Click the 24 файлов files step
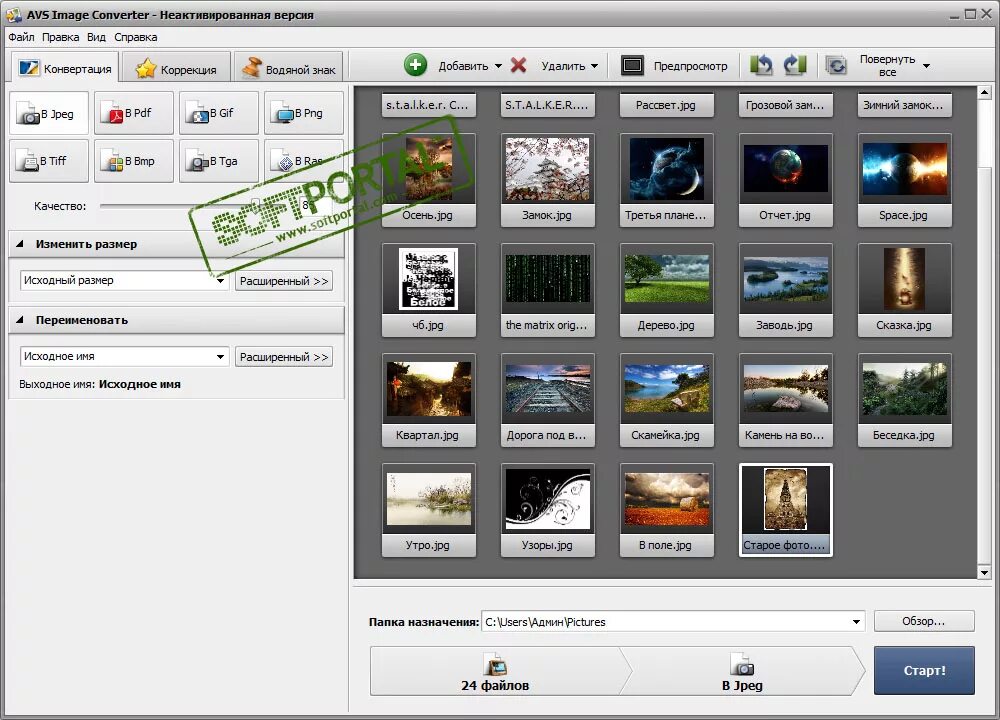 click(495, 671)
